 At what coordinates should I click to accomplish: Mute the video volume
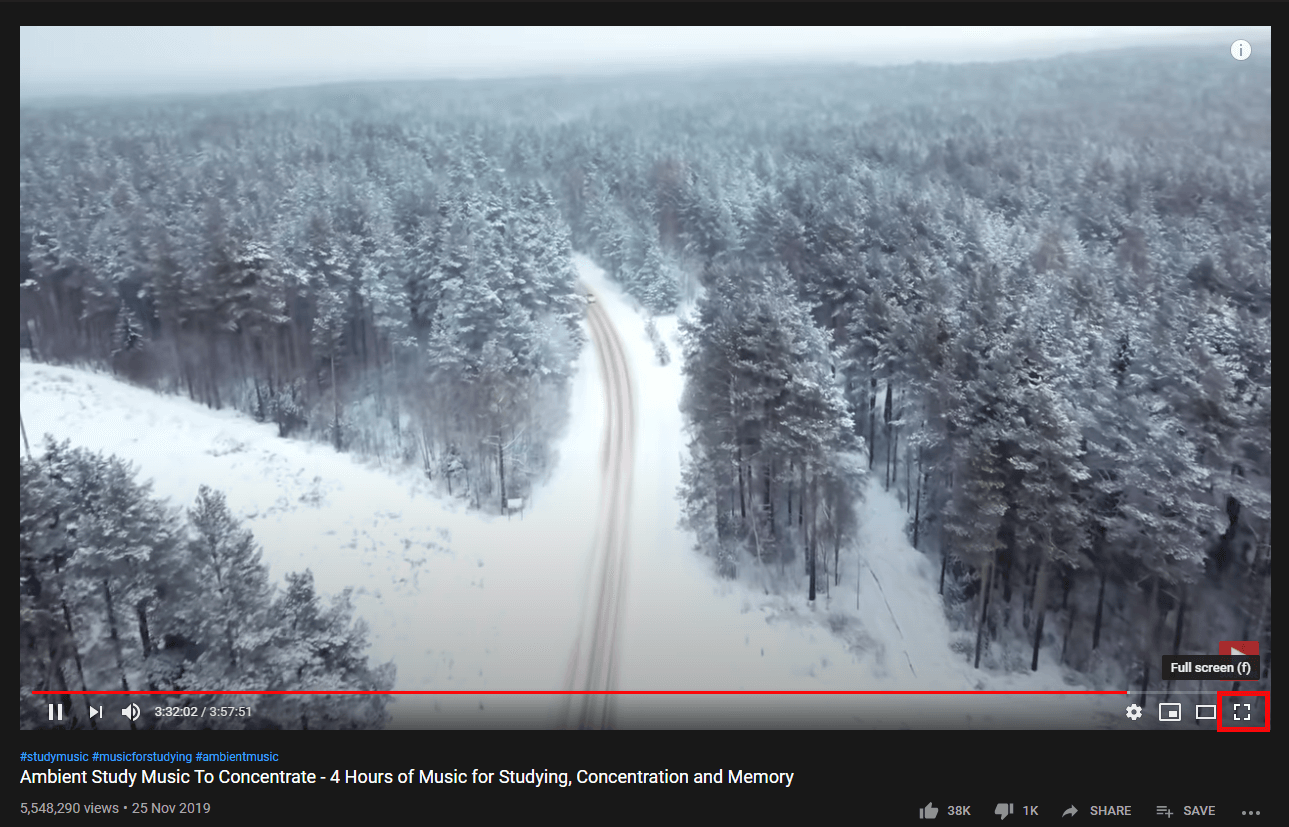tap(131, 712)
